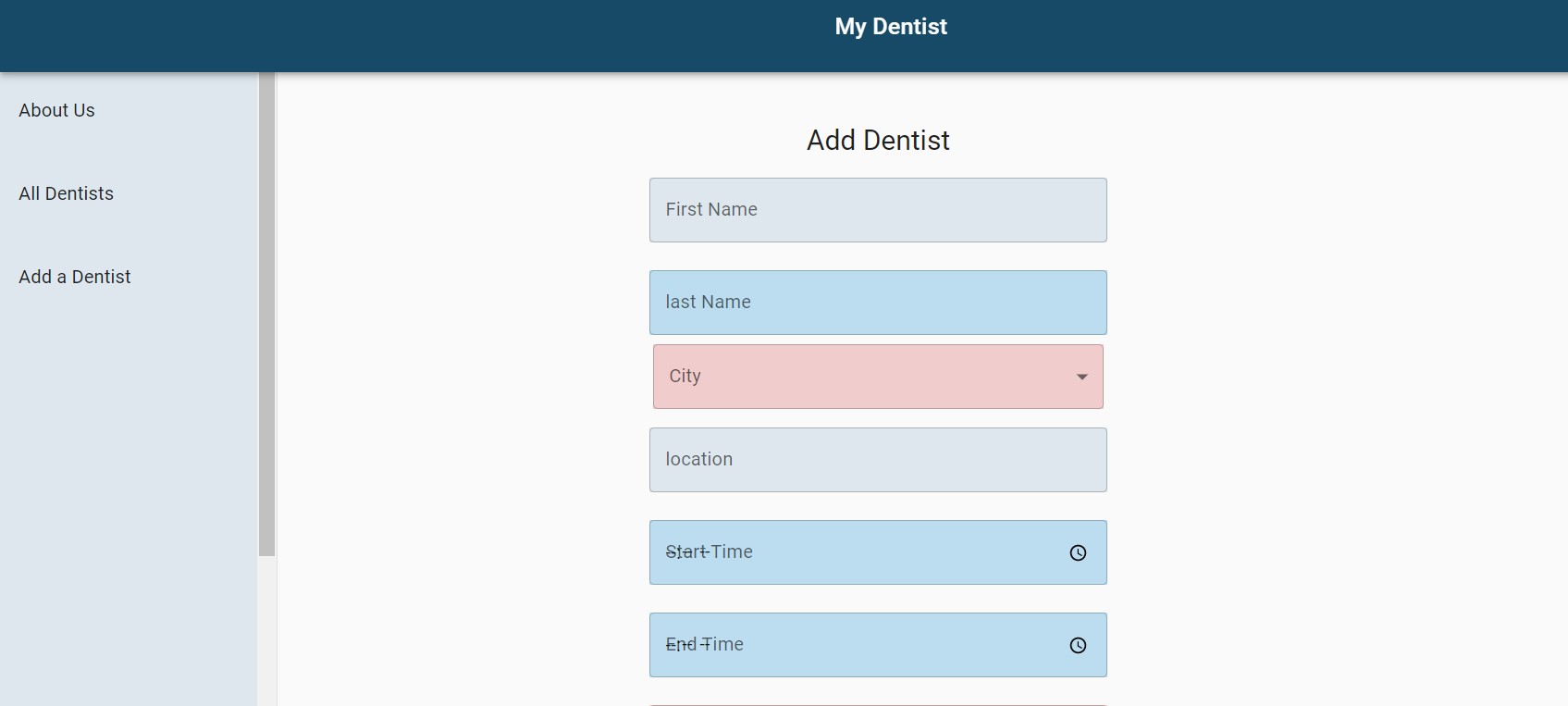The width and height of the screenshot is (1568, 706).
Task: Click the End Time label text
Action: click(x=704, y=644)
